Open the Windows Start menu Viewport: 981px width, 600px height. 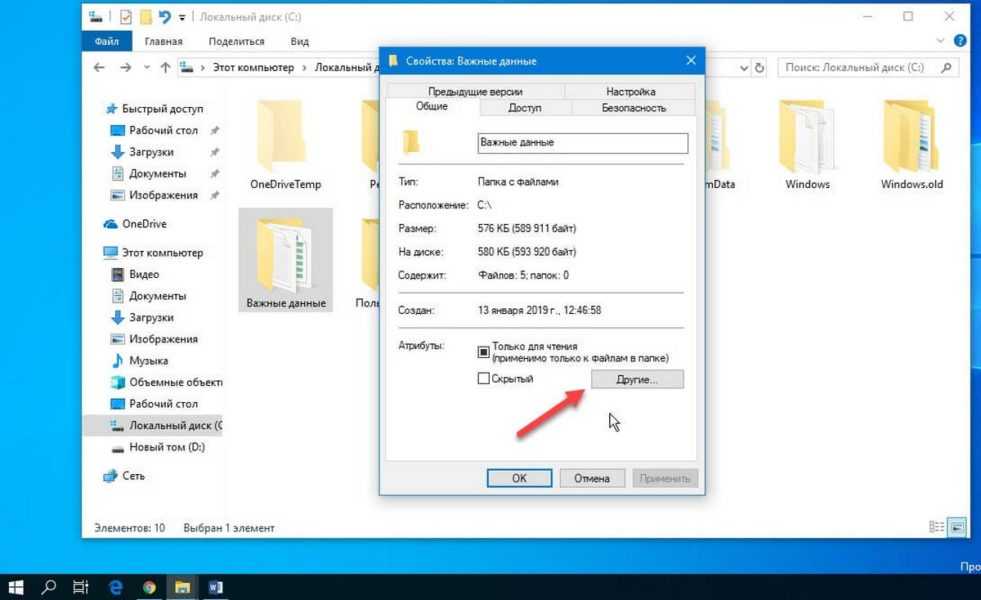coord(15,588)
